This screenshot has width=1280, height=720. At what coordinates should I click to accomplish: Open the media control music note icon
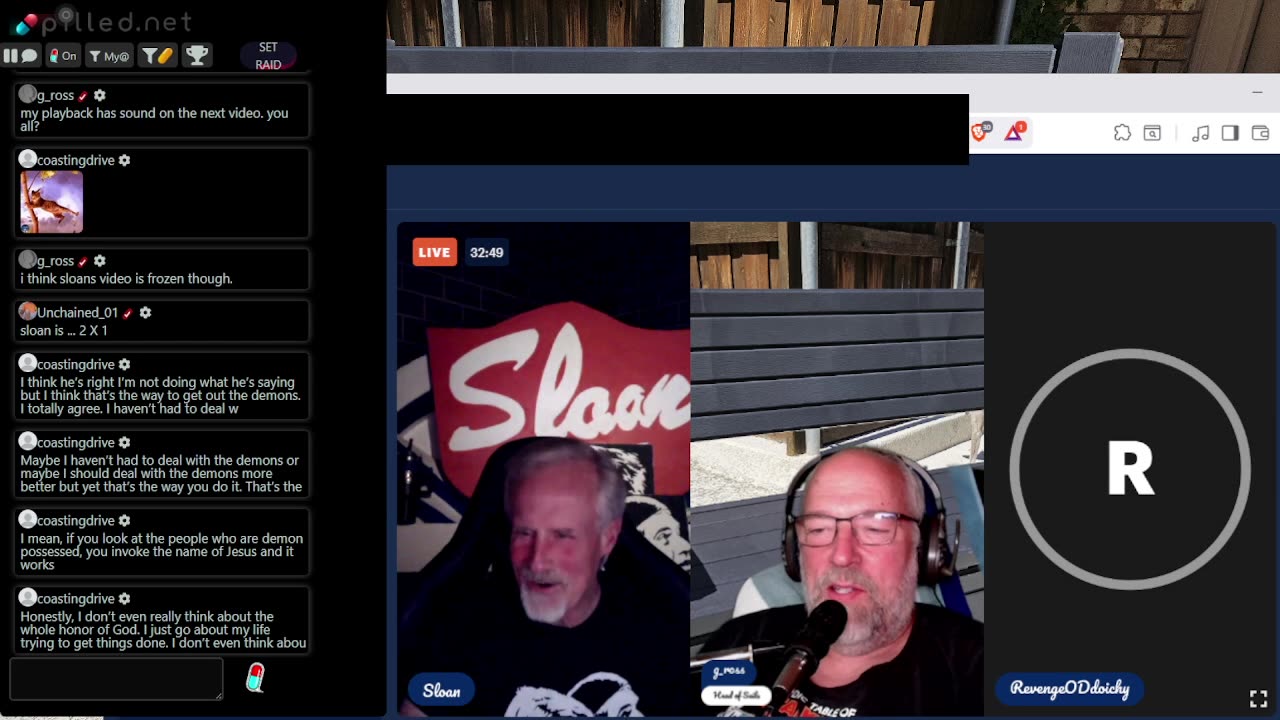[1201, 133]
